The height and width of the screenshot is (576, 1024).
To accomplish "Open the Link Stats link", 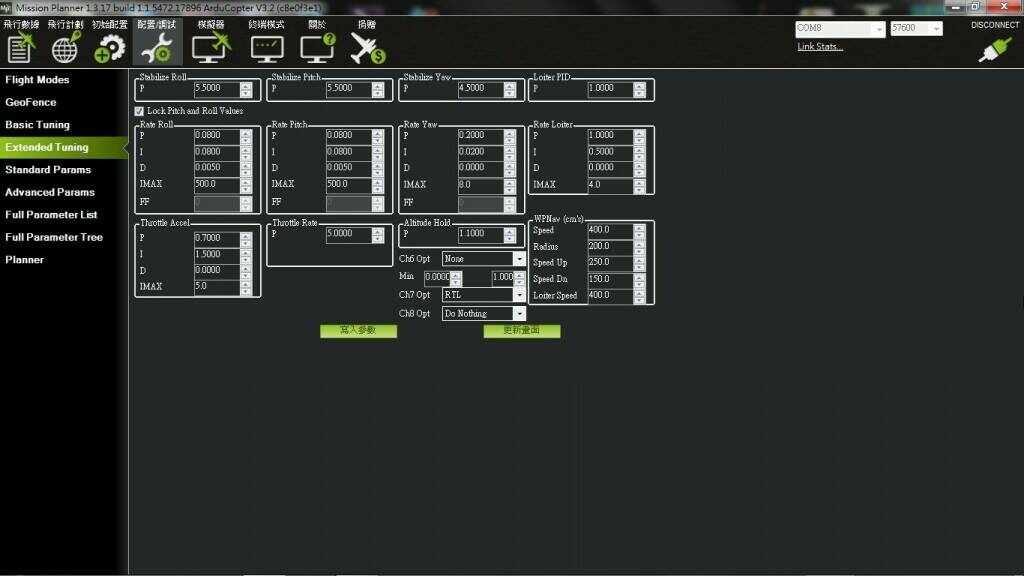I will (820, 47).
